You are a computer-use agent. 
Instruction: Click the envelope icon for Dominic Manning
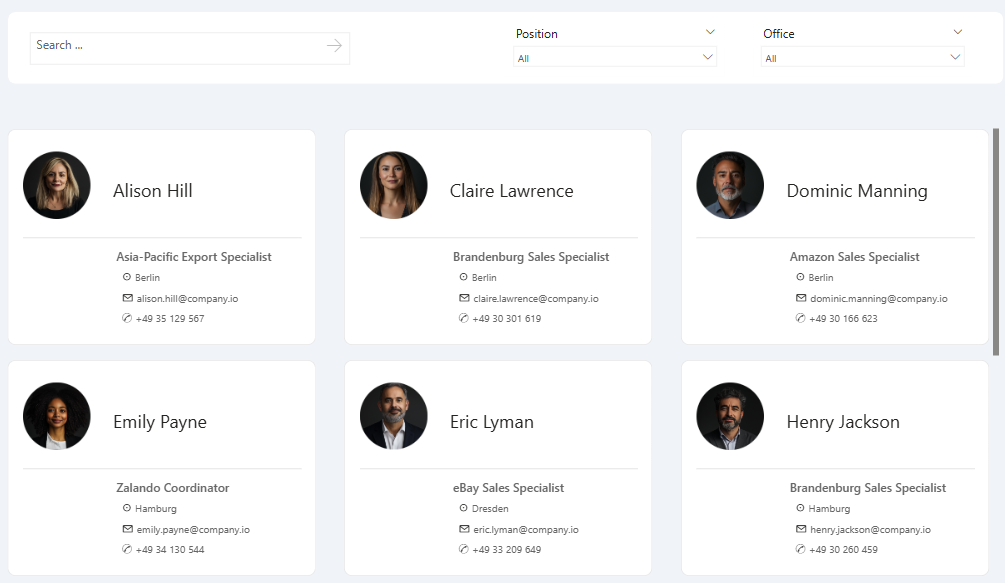click(801, 298)
